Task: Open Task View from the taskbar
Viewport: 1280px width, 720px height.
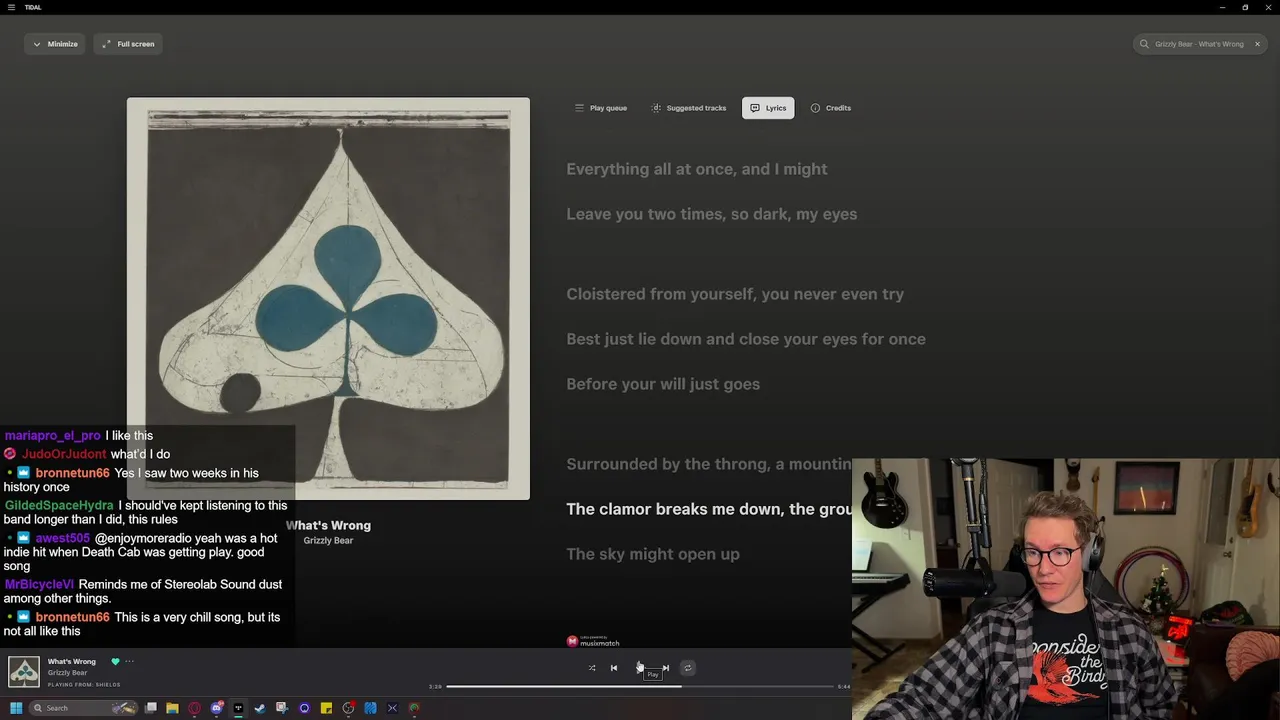Action: [x=151, y=708]
